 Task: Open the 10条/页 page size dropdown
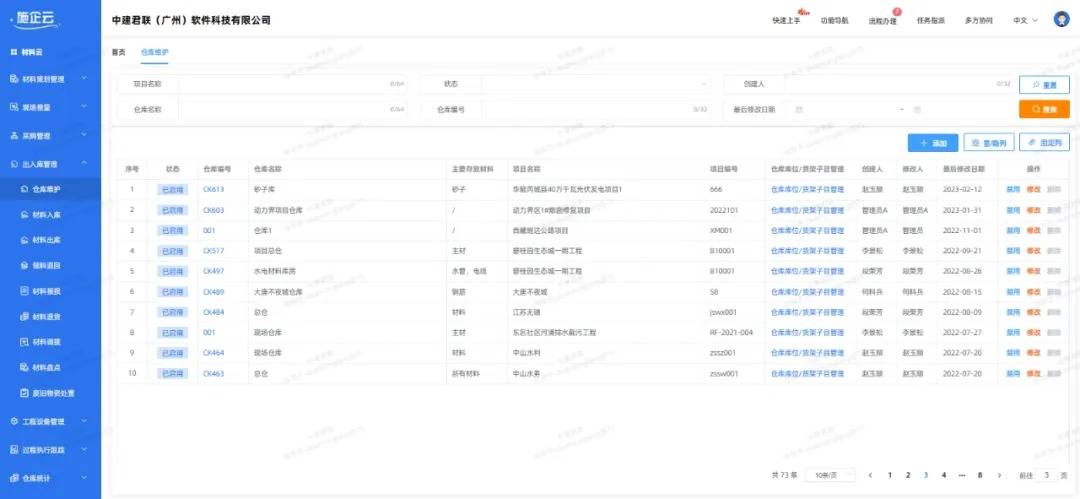(x=831, y=475)
